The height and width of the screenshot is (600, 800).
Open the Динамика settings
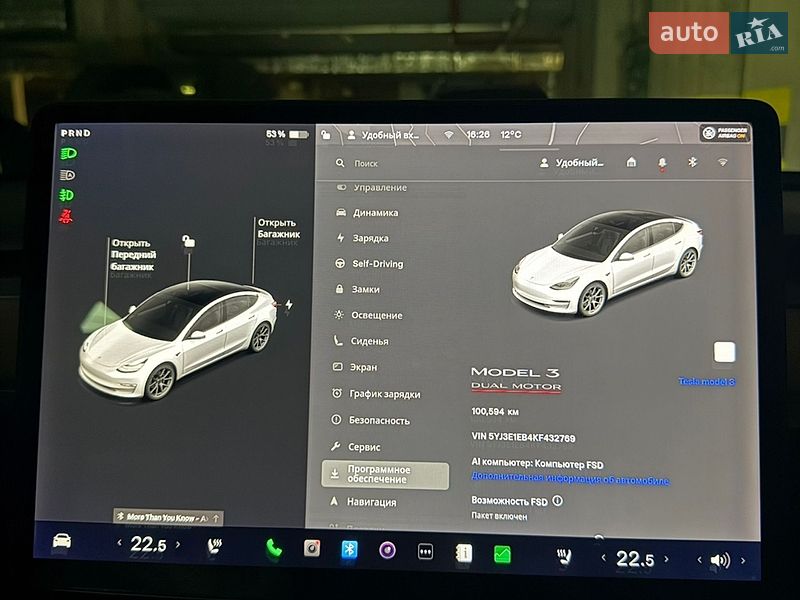click(367, 213)
